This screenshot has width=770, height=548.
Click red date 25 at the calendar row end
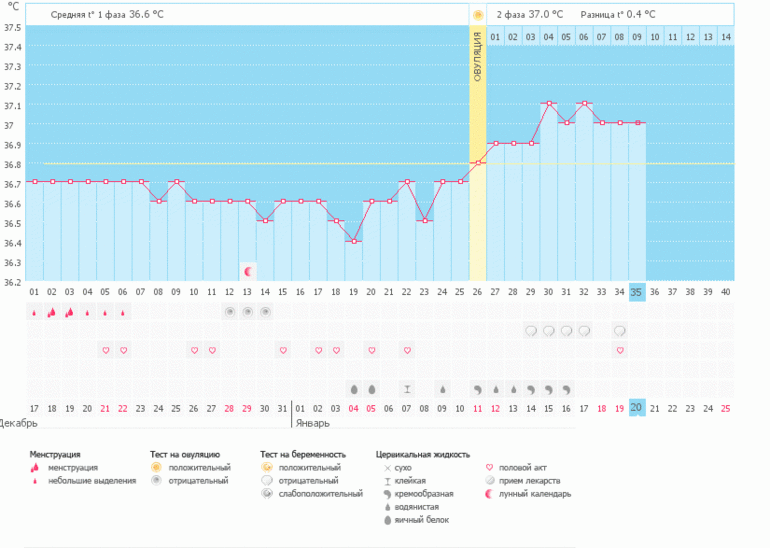tap(725, 409)
